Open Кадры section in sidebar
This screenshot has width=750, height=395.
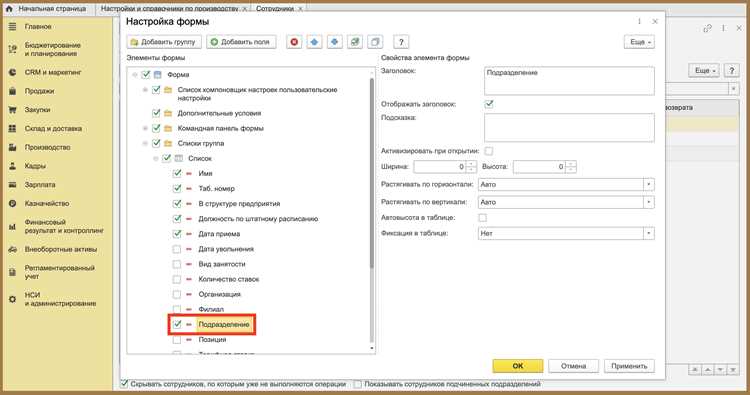(35, 166)
